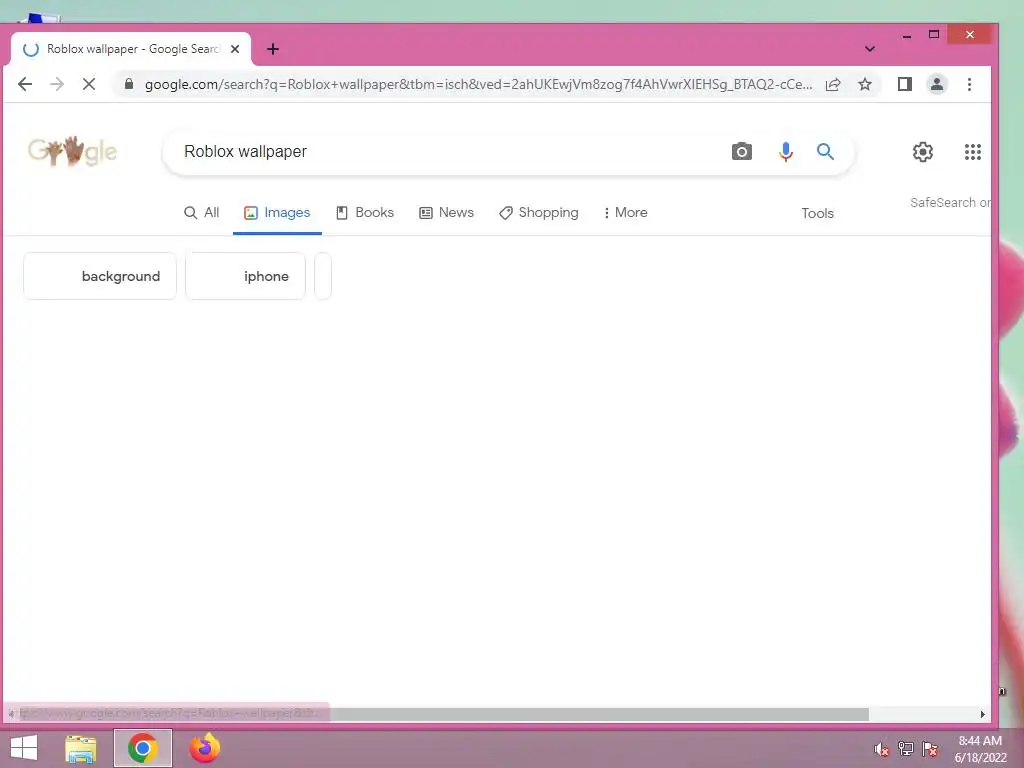
Task: Switch to the All results tab
Action: 202,212
